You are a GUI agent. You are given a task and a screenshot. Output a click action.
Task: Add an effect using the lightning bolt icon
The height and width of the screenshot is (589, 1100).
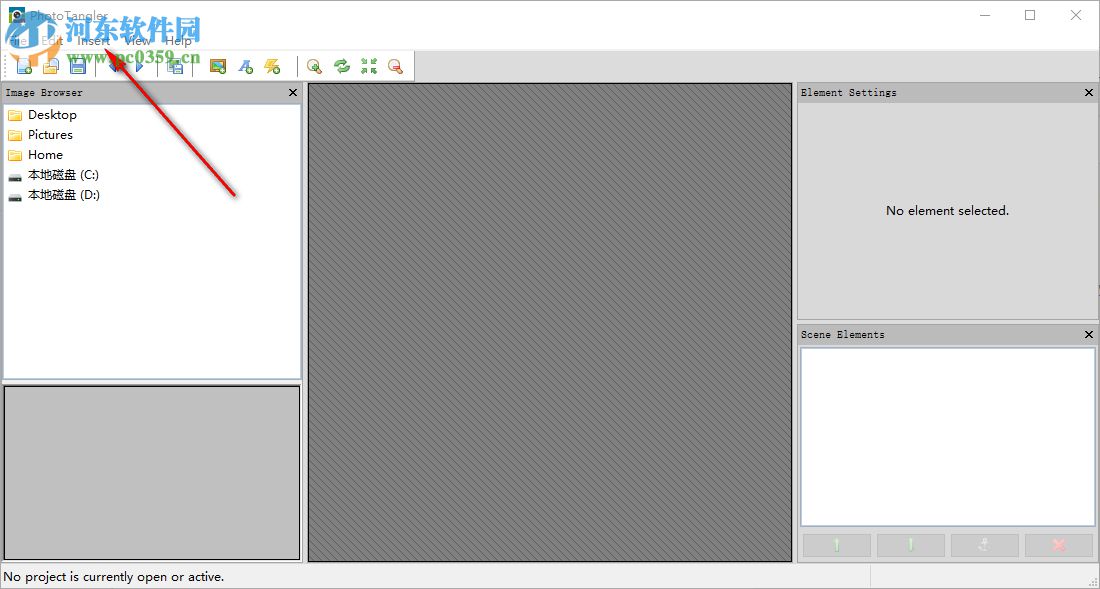(x=272, y=65)
